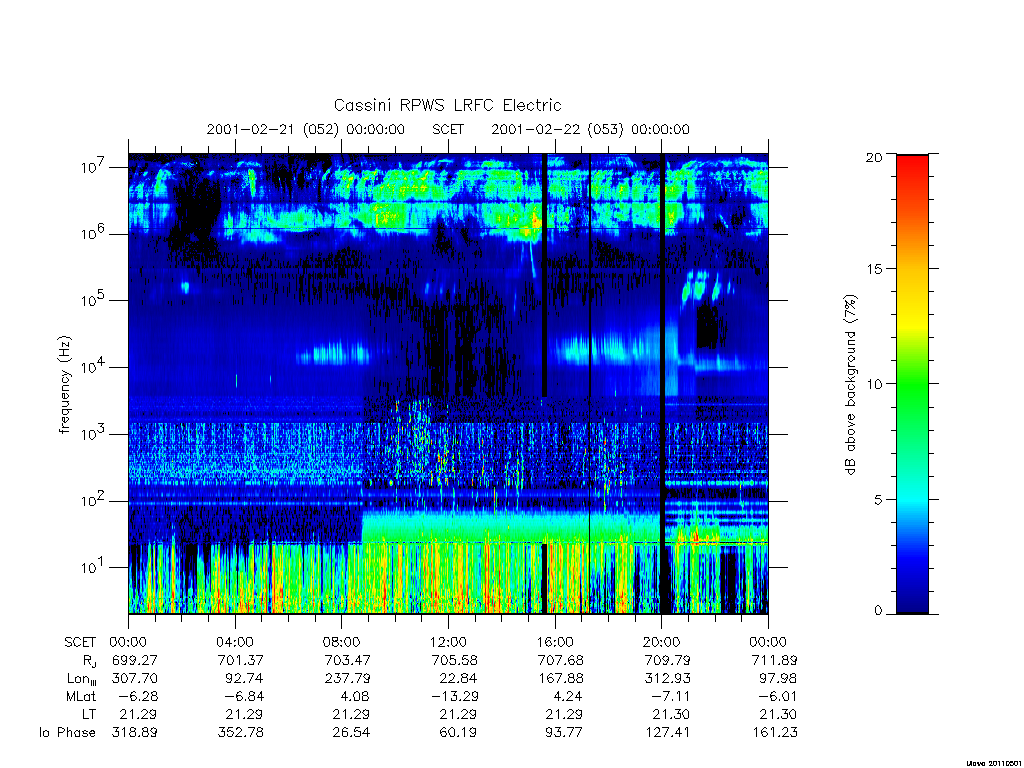Click the 'SCET' label between the header dates
The width and height of the screenshot is (1024, 768).
point(448,129)
